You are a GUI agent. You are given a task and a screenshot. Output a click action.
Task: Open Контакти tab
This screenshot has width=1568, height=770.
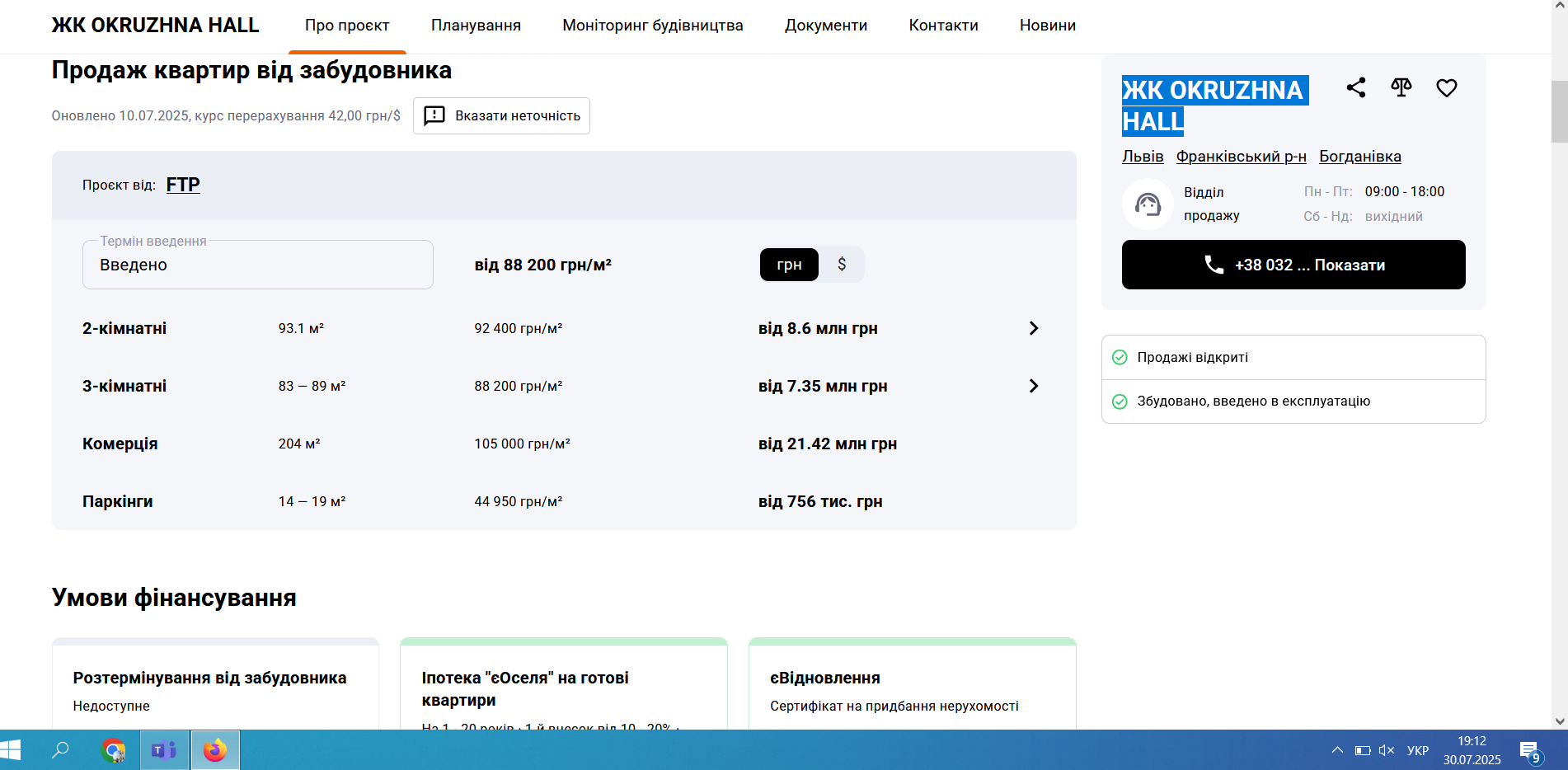point(943,26)
